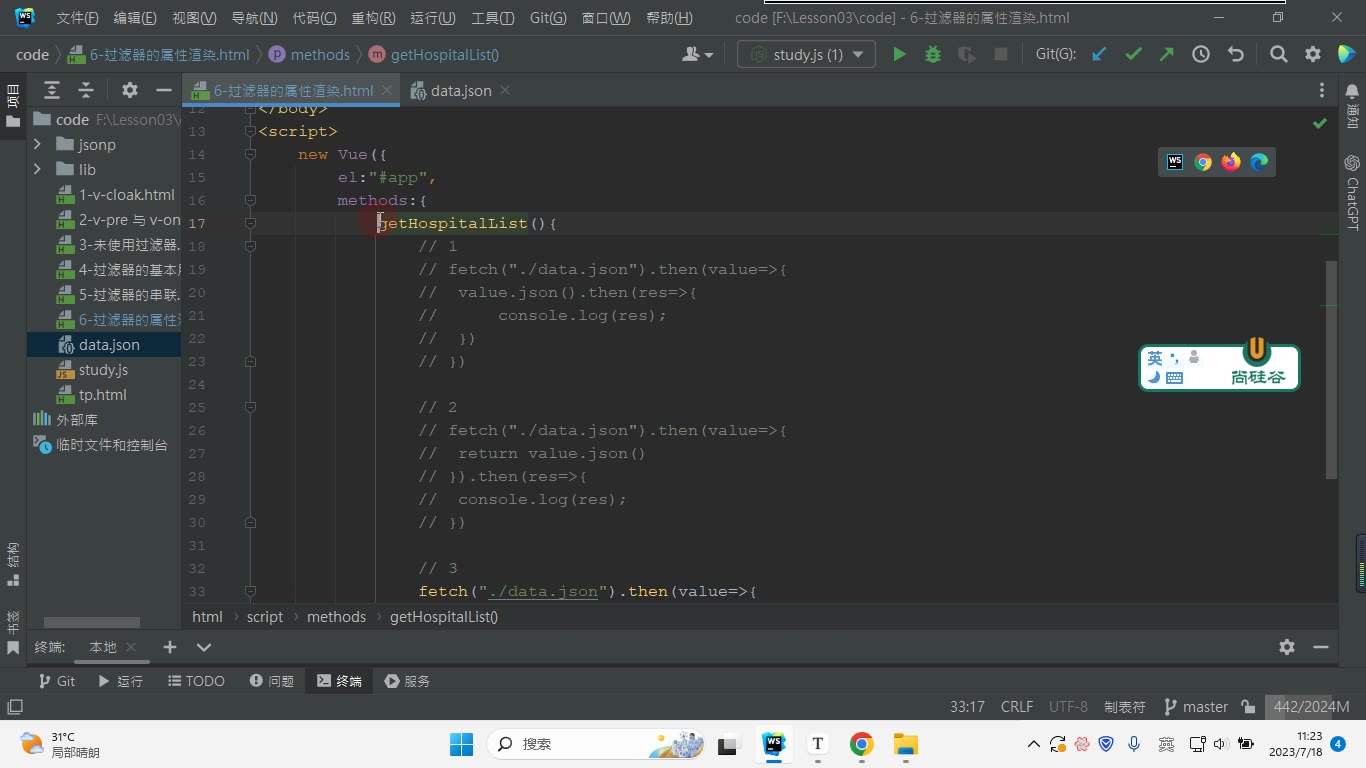The height and width of the screenshot is (768, 1366).
Task: Click the 442/2024M memory indicator
Action: coord(1313,707)
